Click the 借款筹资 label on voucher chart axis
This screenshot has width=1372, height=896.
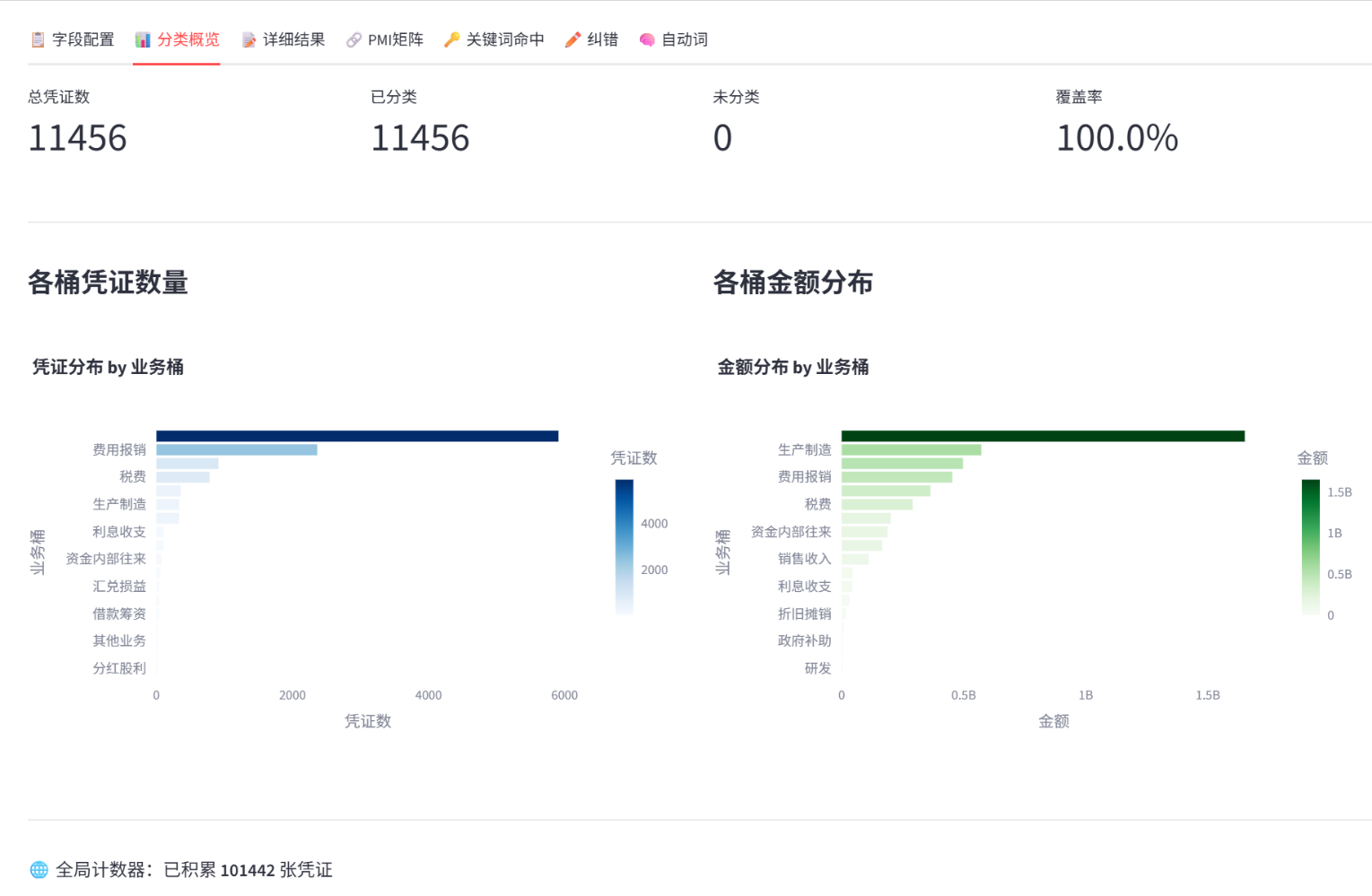coord(119,613)
